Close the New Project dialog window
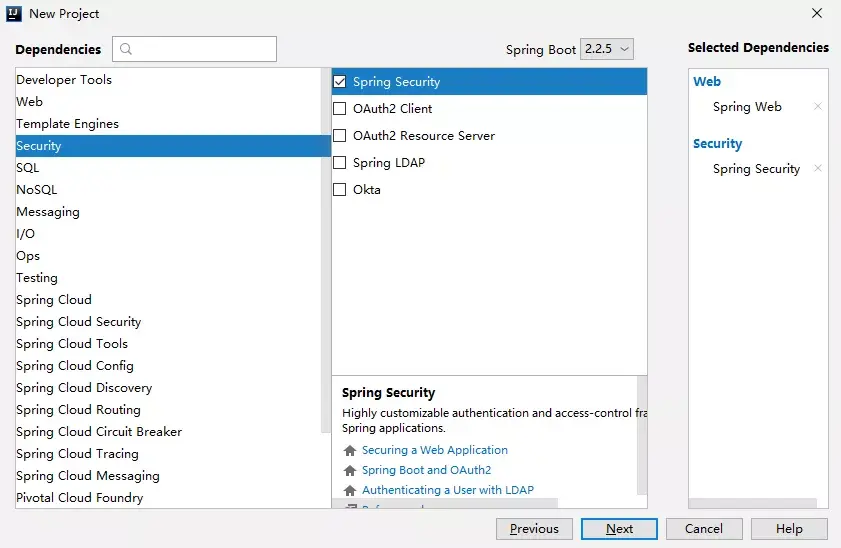Screen dimensions: 841x548 point(817,13)
